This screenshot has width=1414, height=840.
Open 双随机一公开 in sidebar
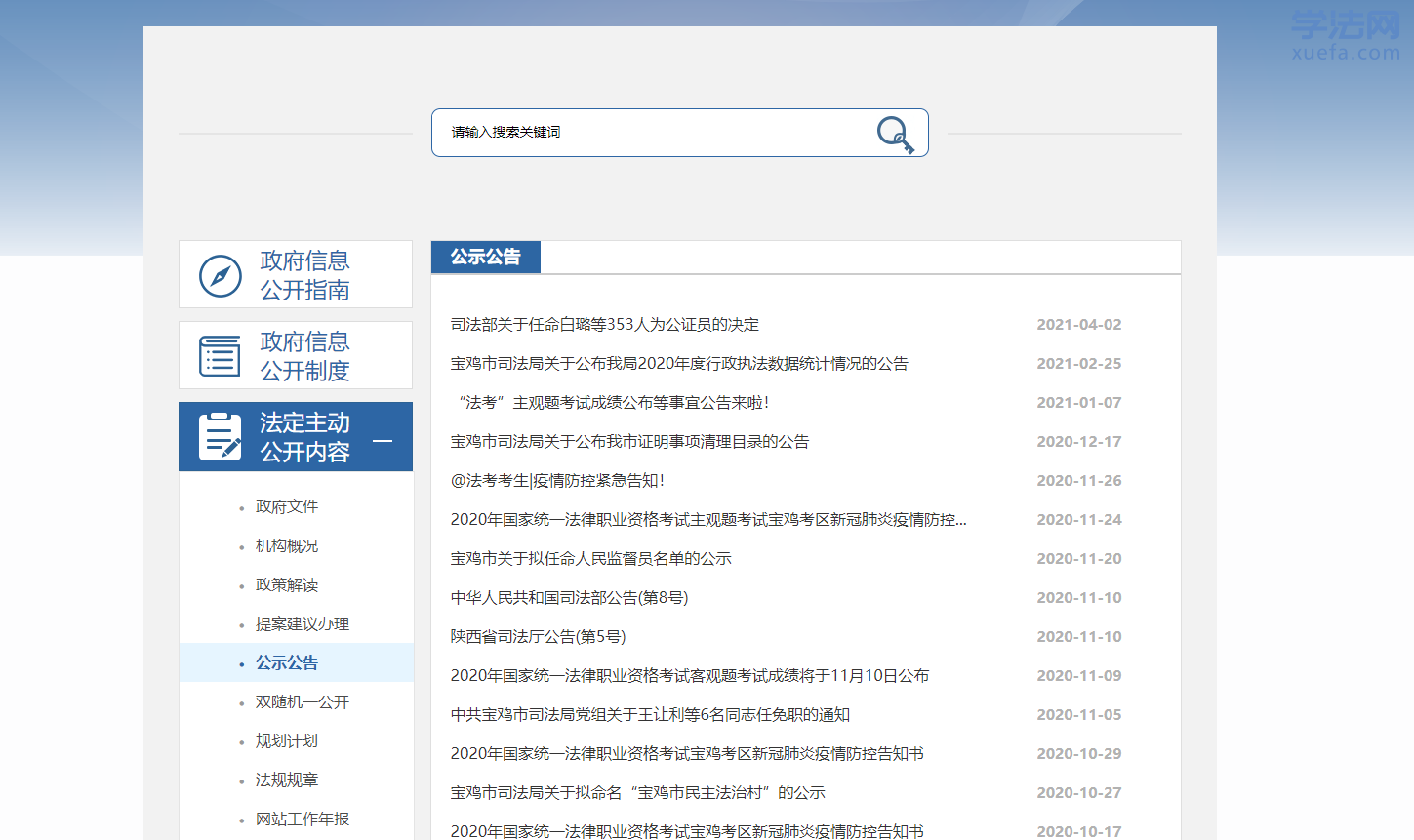tap(303, 701)
